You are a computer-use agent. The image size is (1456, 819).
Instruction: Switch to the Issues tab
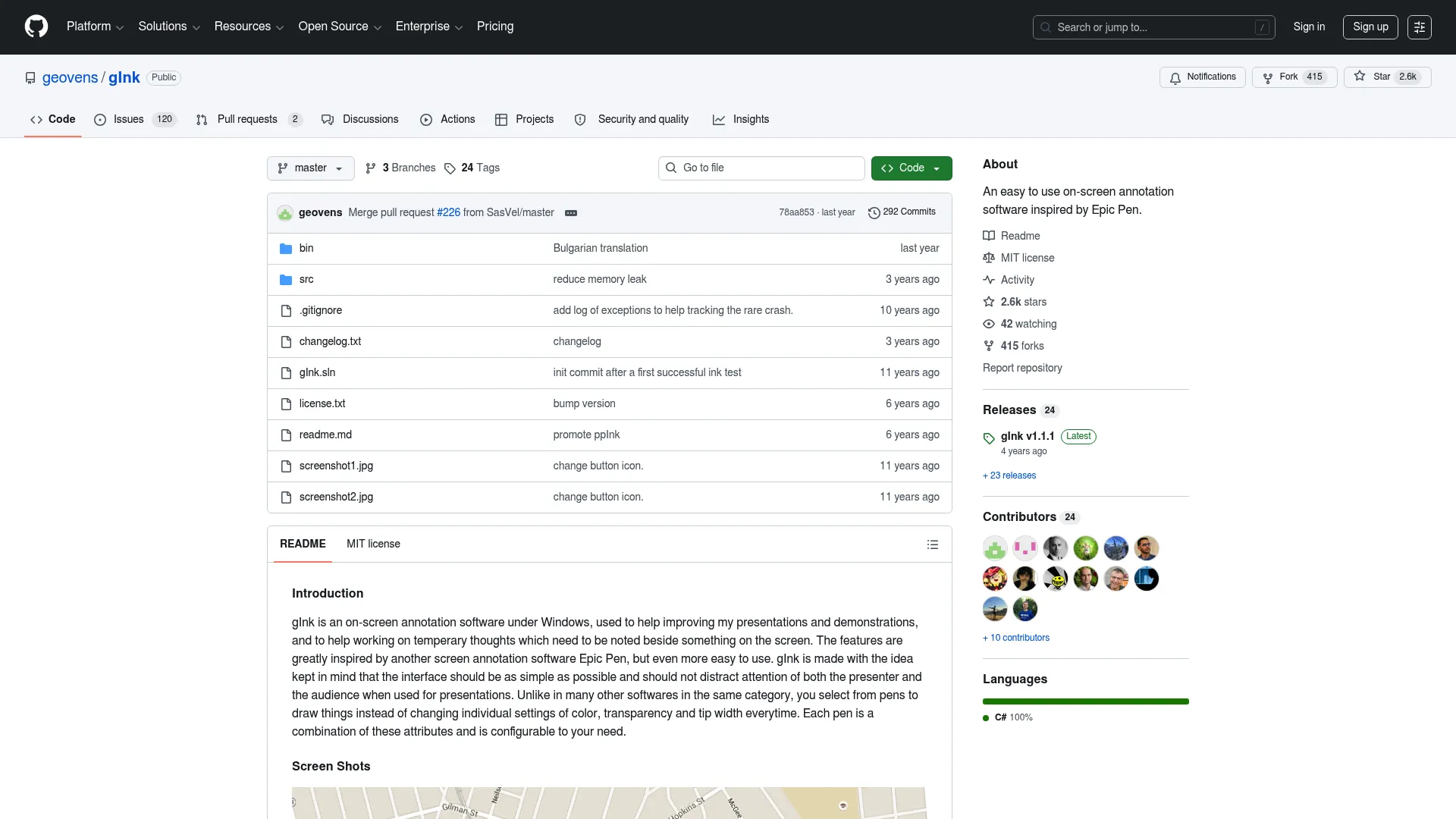pyautogui.click(x=135, y=120)
